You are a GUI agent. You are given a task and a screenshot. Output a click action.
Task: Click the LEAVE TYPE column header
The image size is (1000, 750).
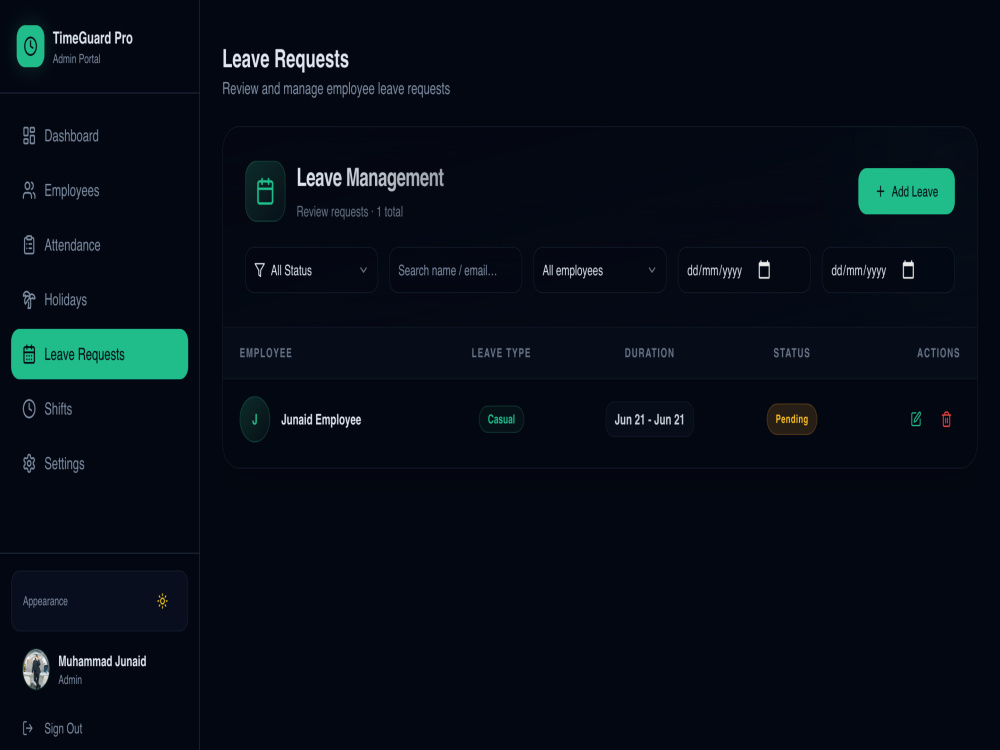(501, 353)
